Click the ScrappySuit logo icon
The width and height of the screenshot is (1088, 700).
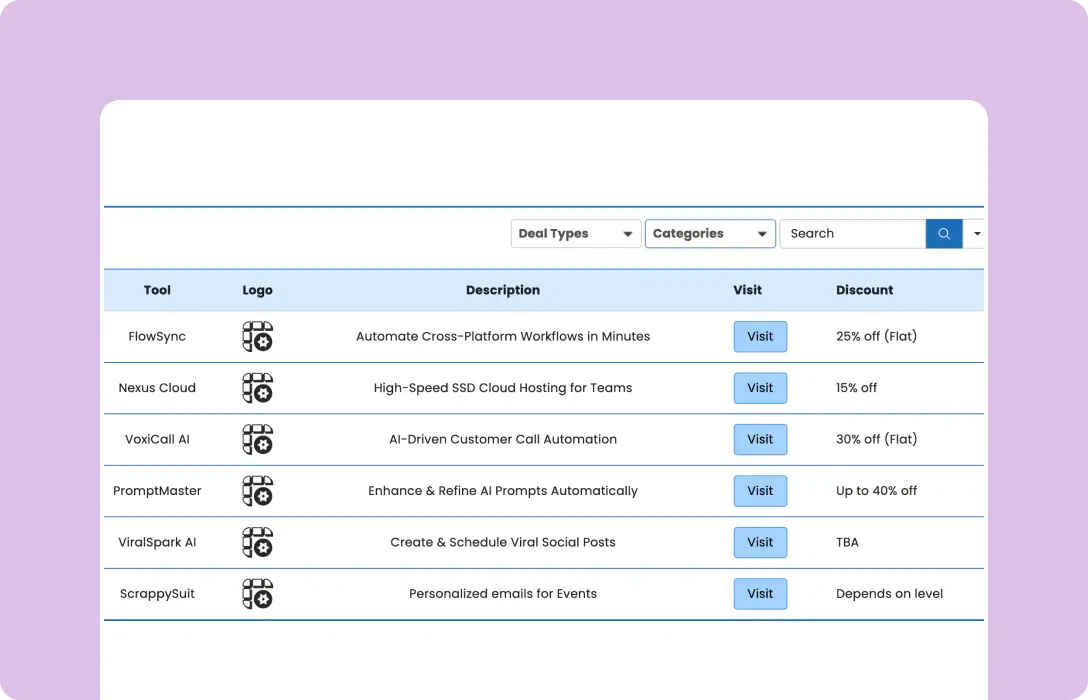point(257,594)
